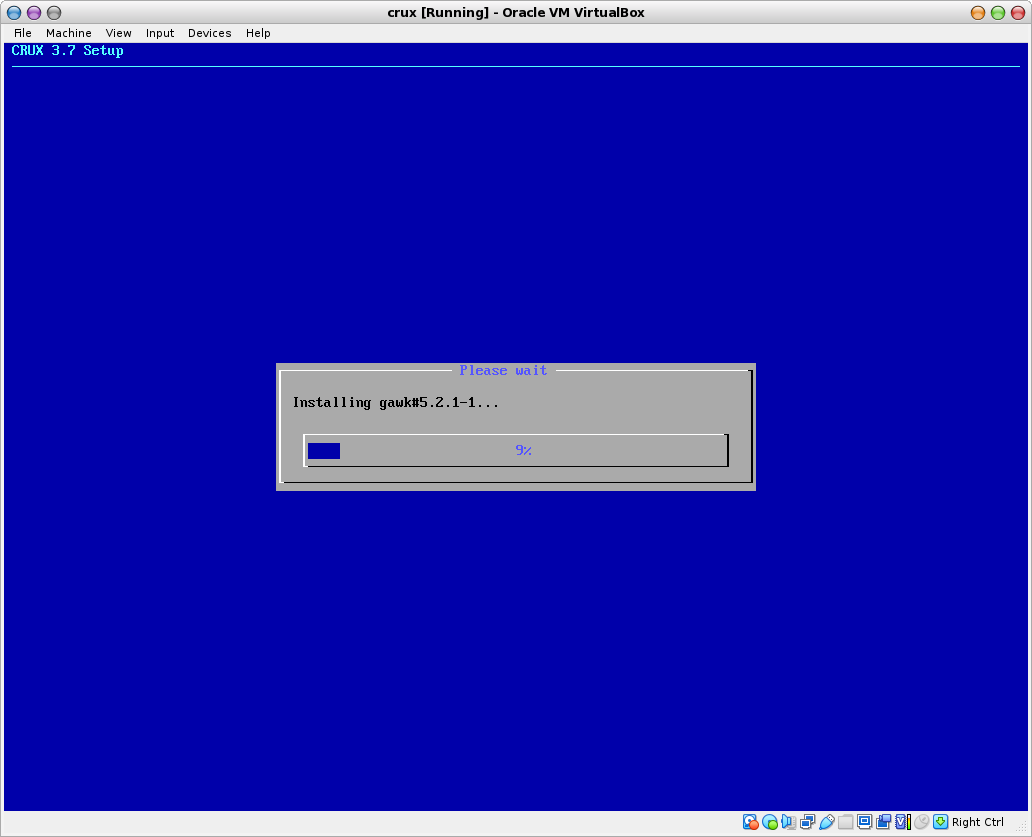Click the hard disk activity indicator icon

tap(750, 822)
